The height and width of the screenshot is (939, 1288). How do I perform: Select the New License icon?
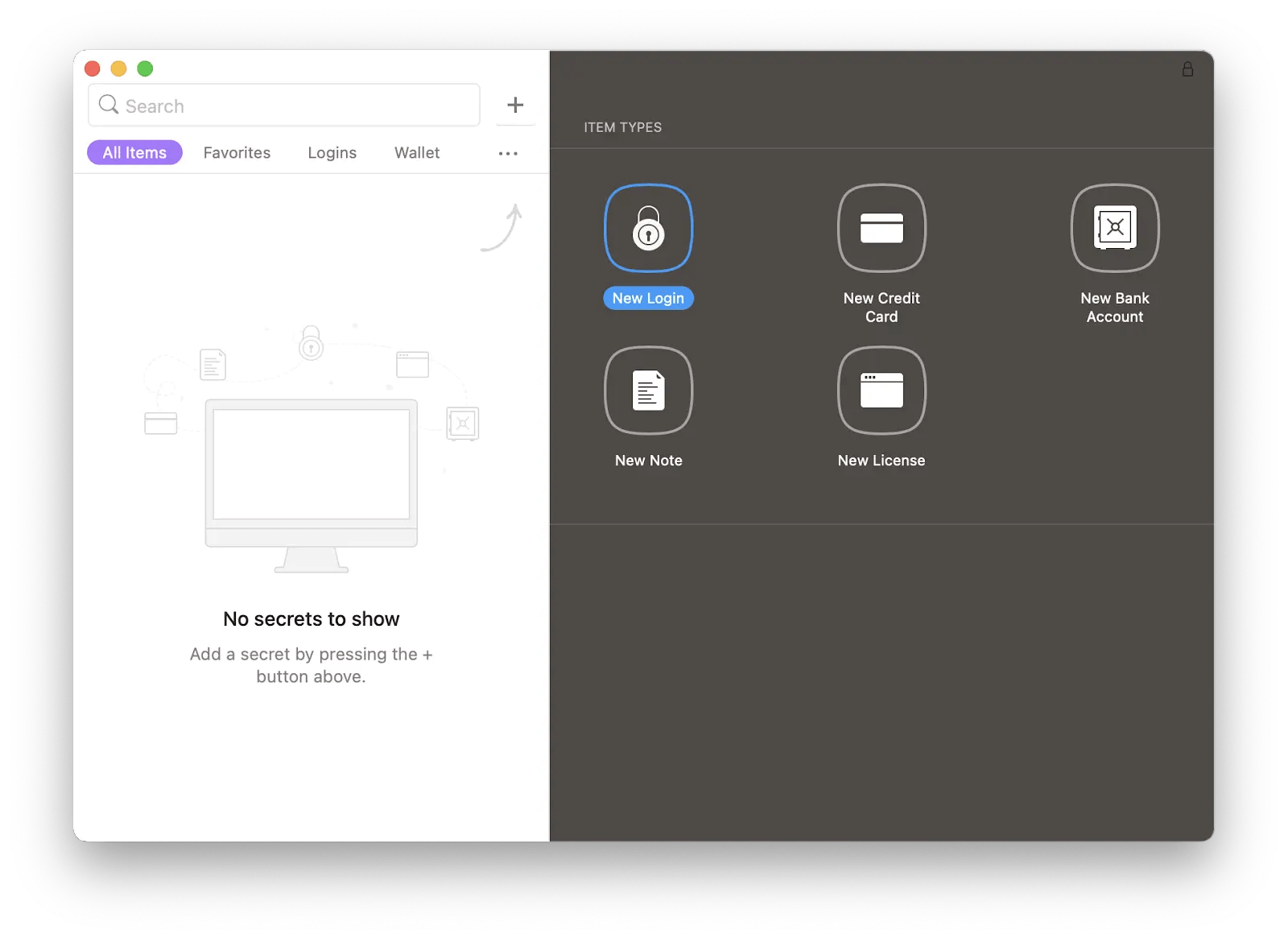(881, 391)
